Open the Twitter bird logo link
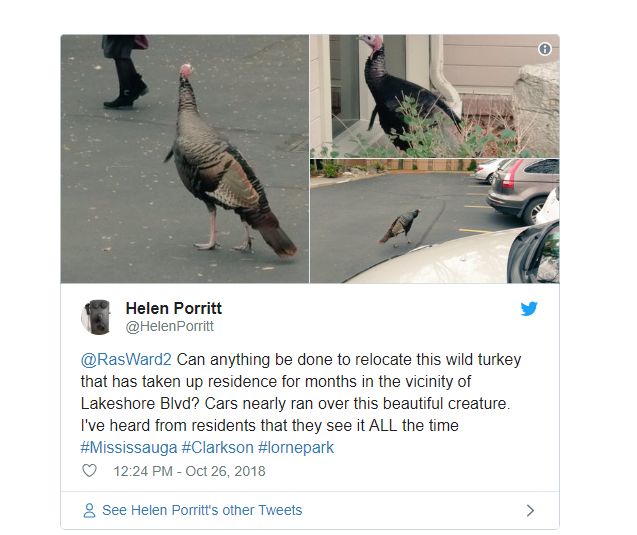Screen dimensions: 637x535 pos(529,309)
